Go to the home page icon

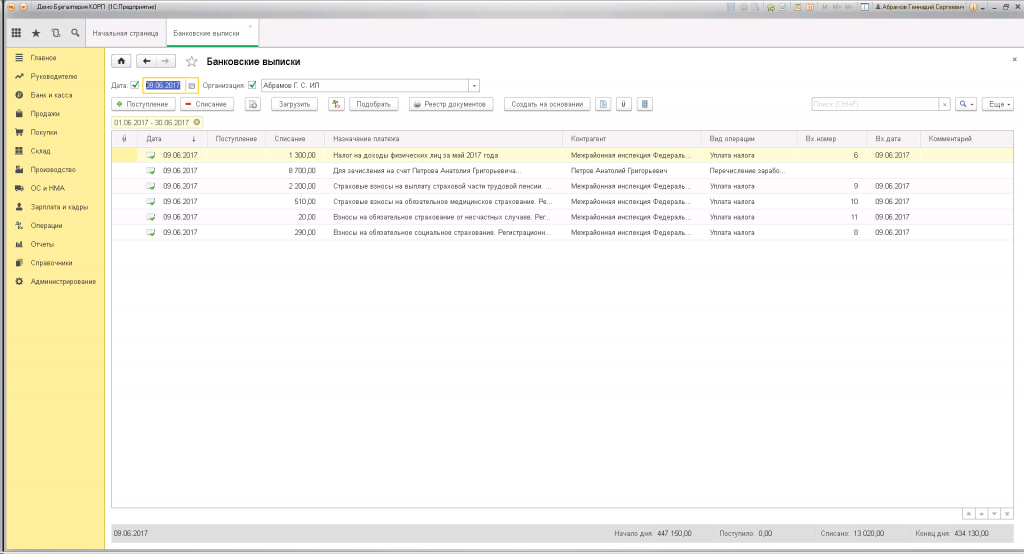[121, 61]
